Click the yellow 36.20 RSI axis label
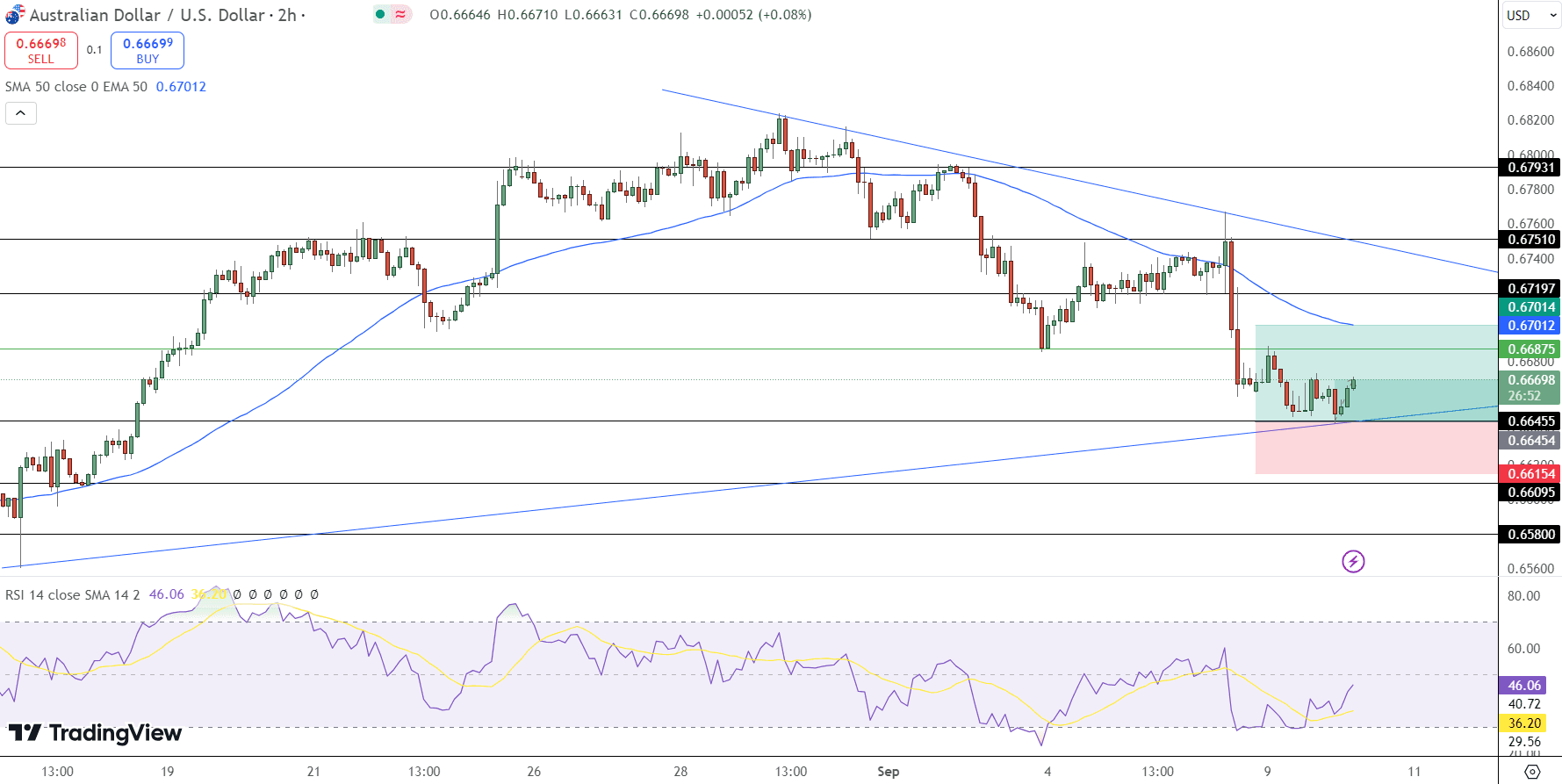The image size is (1562, 784). pyautogui.click(x=1523, y=723)
